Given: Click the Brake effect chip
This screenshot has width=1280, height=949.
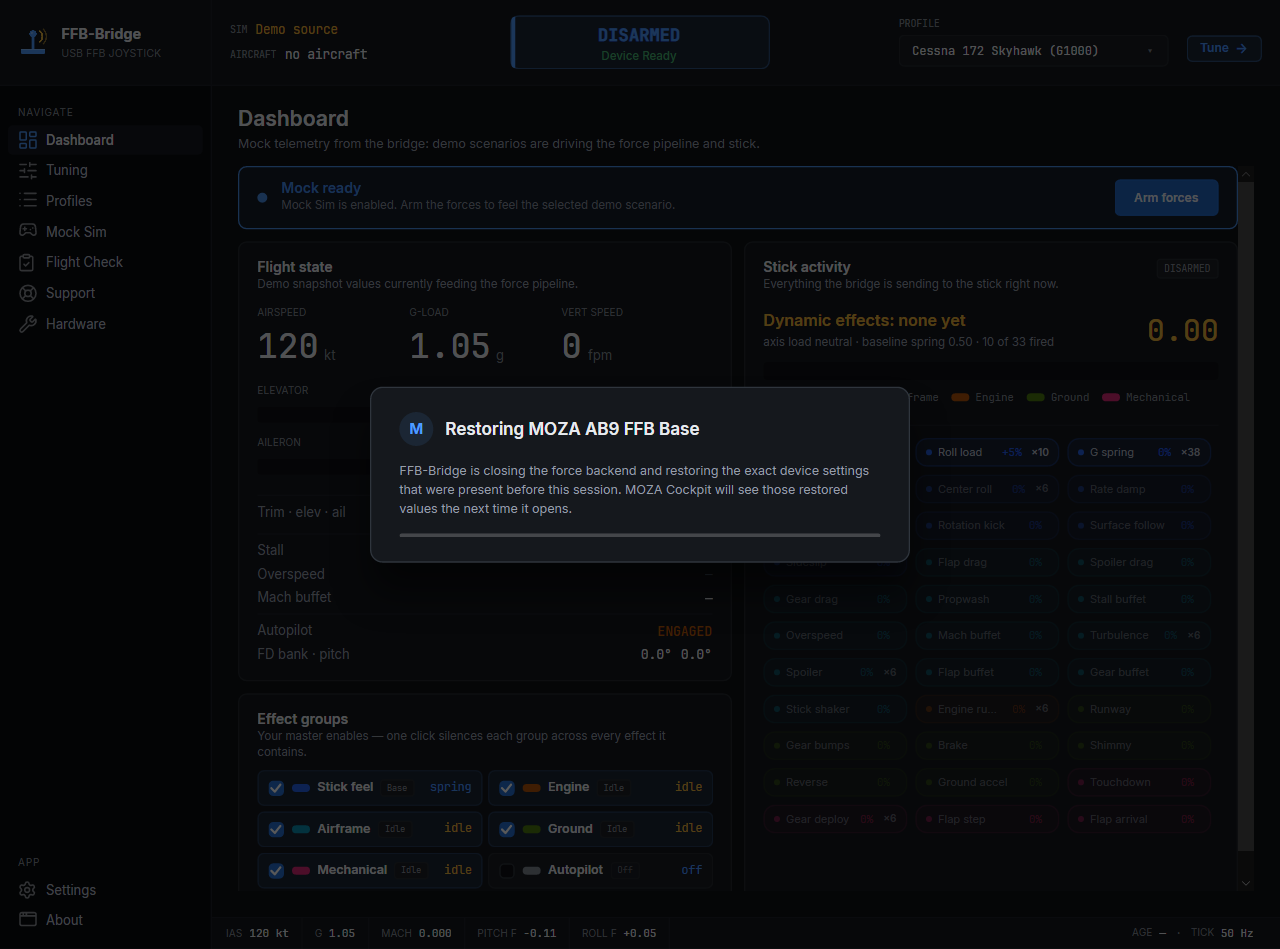Looking at the screenshot, I should click(x=987, y=745).
